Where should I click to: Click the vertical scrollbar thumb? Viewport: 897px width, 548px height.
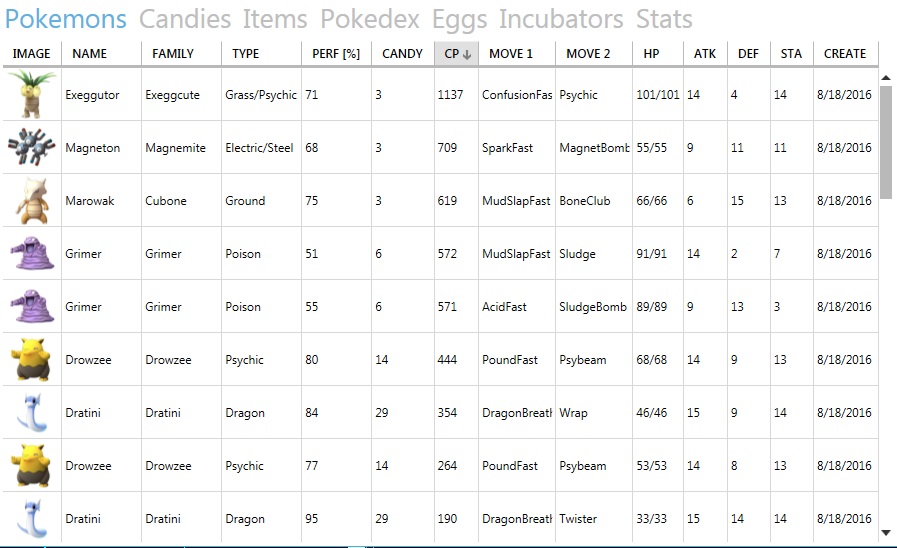coord(886,142)
